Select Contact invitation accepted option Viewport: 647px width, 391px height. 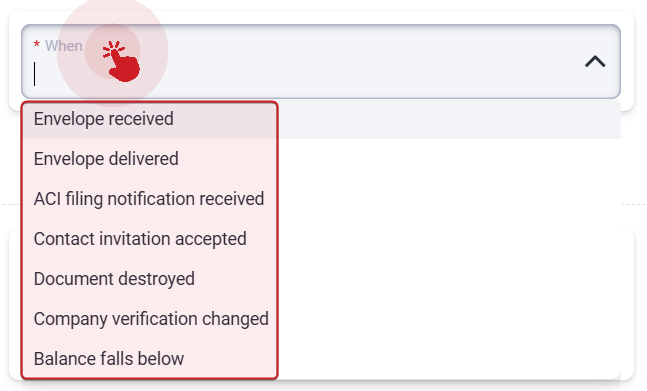click(150, 239)
